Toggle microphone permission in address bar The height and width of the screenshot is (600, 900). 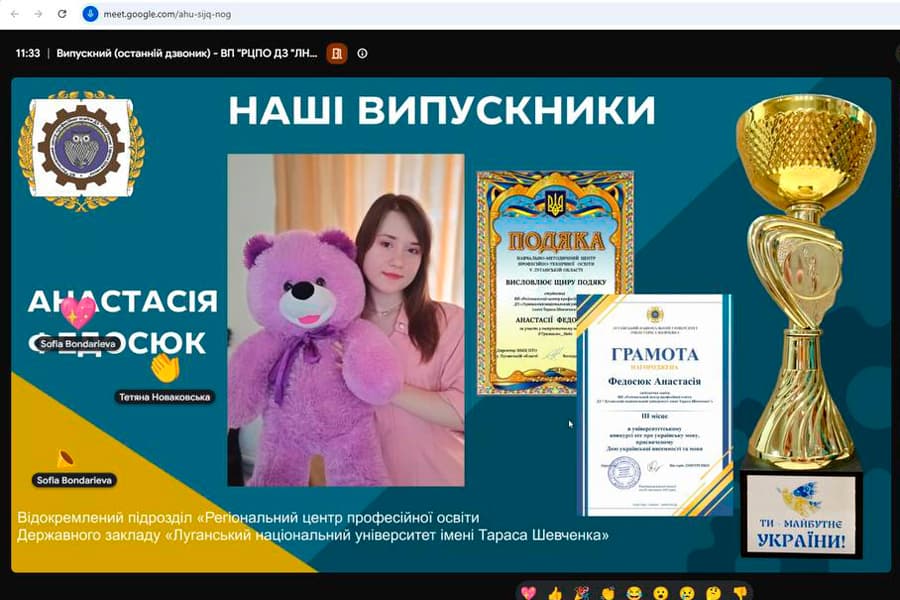pos(90,14)
